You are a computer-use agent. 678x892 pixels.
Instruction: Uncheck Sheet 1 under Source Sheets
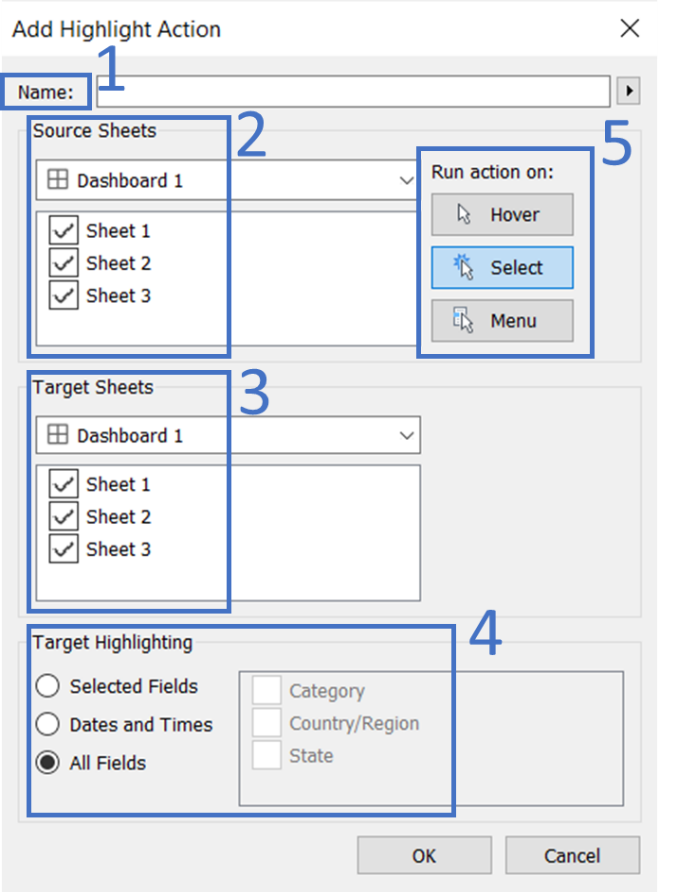pyautogui.click(x=63, y=230)
